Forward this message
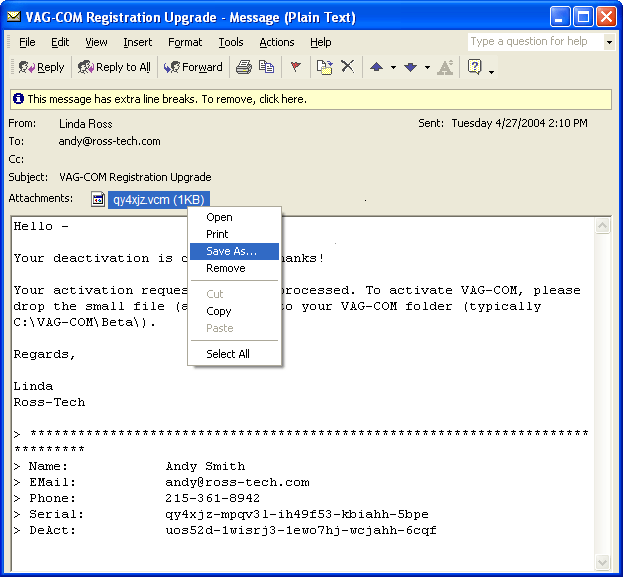The image size is (623, 577). pos(193,67)
